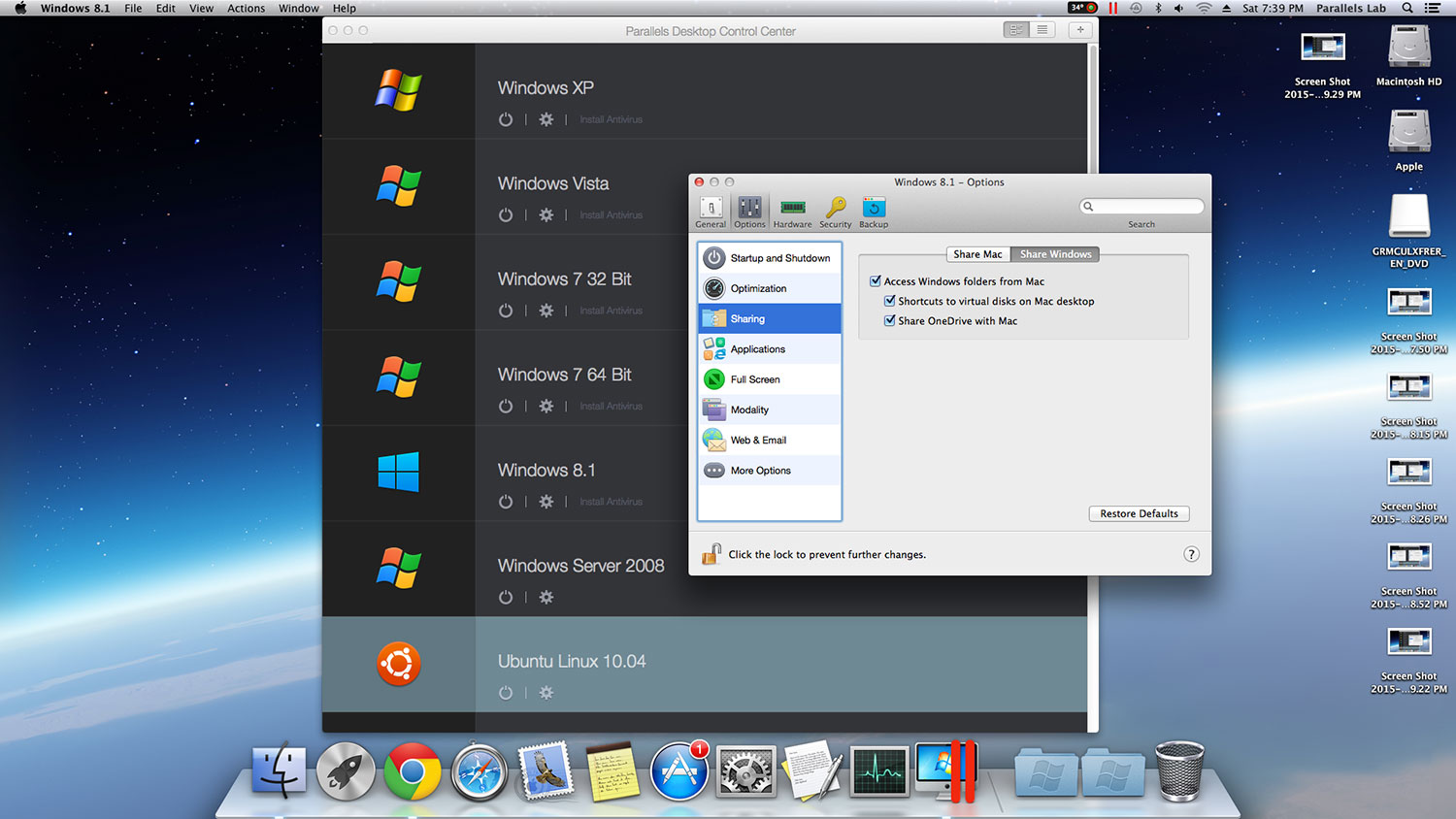The width and height of the screenshot is (1456, 819).
Task: Open the File menu
Action: click(133, 8)
